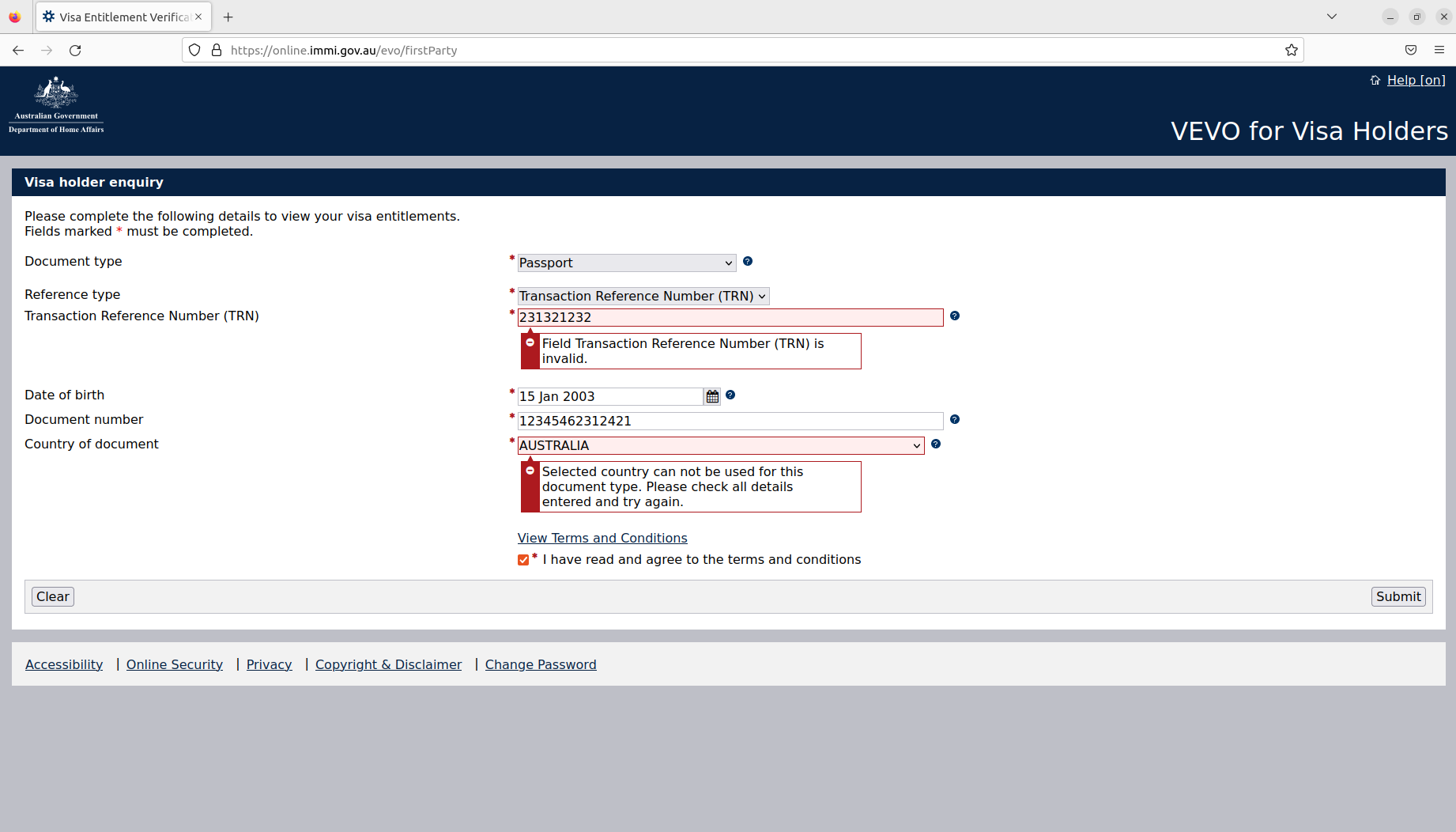Open help for Document number
The image size is (1456, 832).
[x=955, y=419]
